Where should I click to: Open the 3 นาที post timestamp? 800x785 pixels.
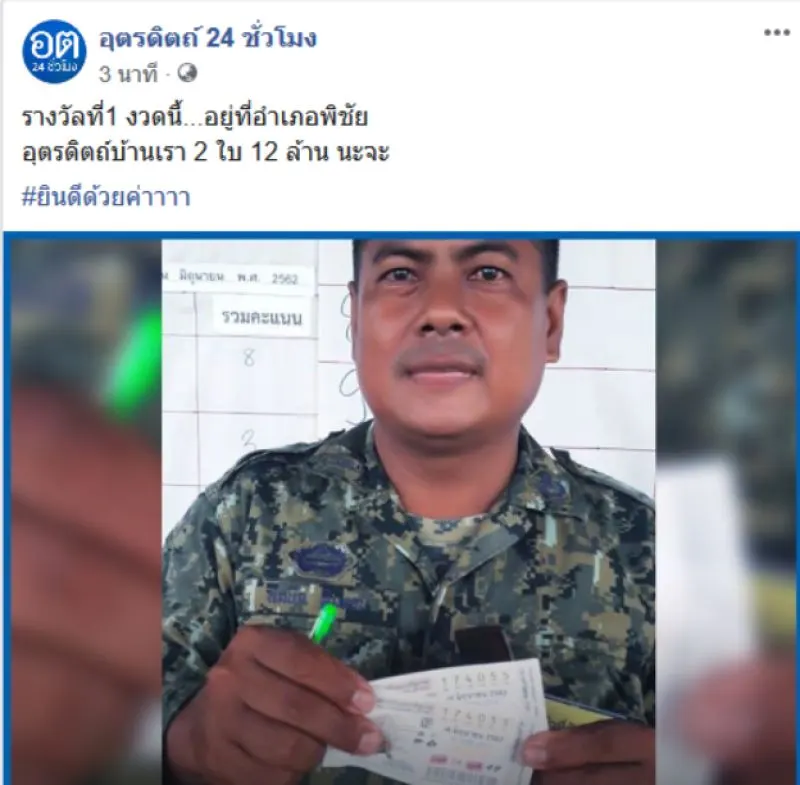[128, 74]
